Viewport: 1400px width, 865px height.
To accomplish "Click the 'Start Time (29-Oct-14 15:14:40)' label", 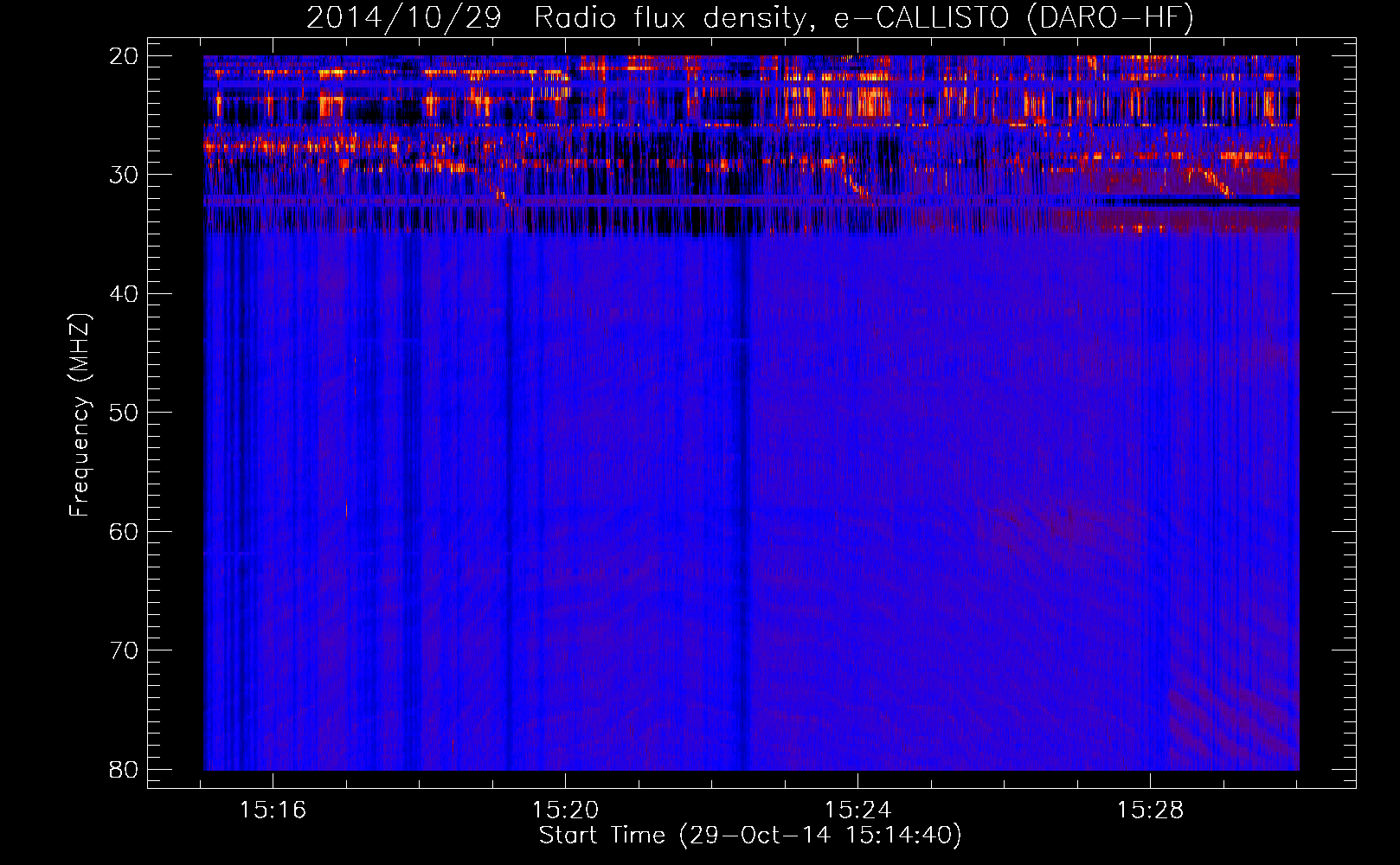I will click(750, 836).
